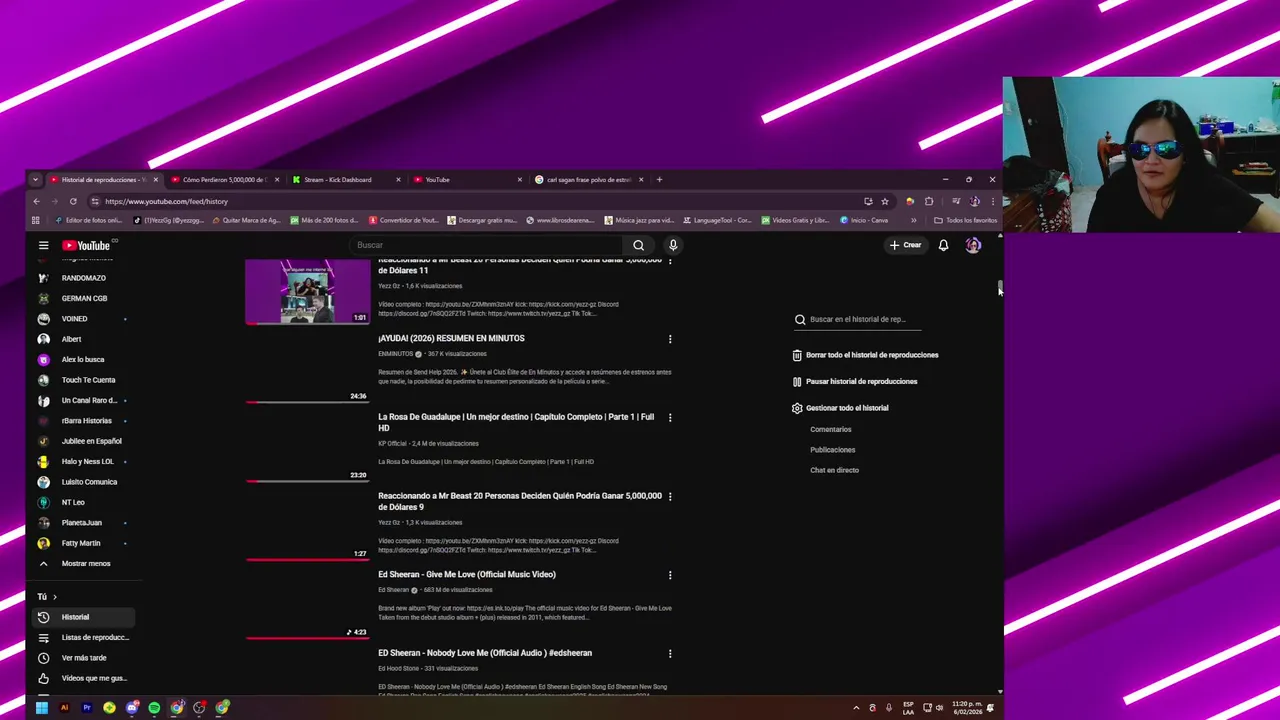Open Publicaciones history link
The image size is (1280, 720).
pyautogui.click(x=832, y=450)
